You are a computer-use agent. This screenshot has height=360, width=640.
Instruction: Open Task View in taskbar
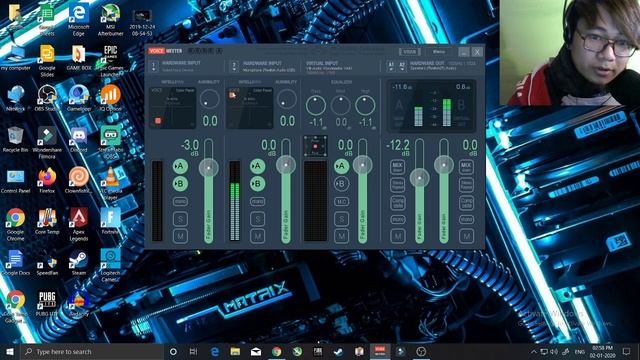click(x=193, y=351)
